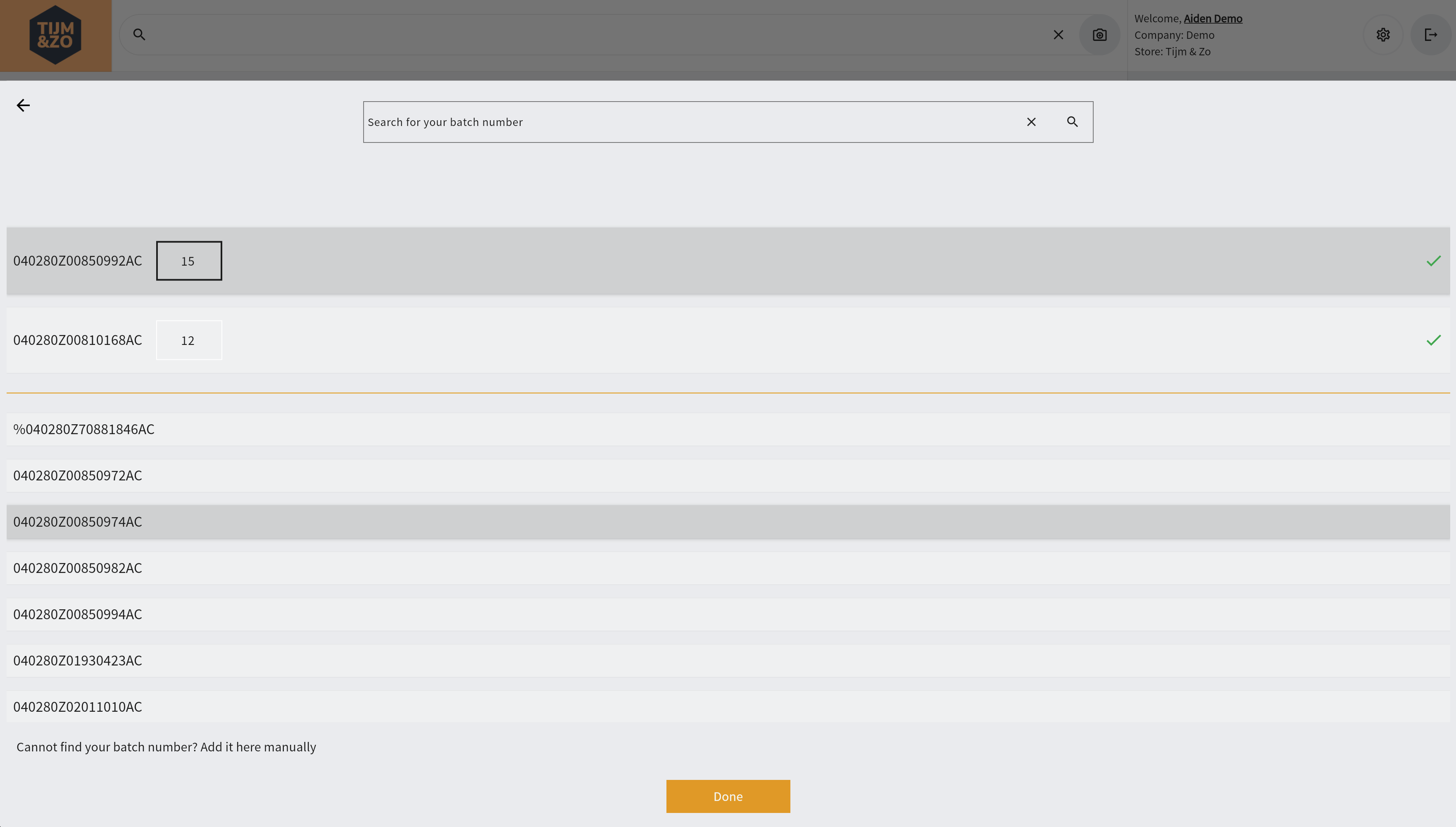Click the batch search magnifier icon
Viewport: 1456px width, 827px height.
tap(1072, 121)
